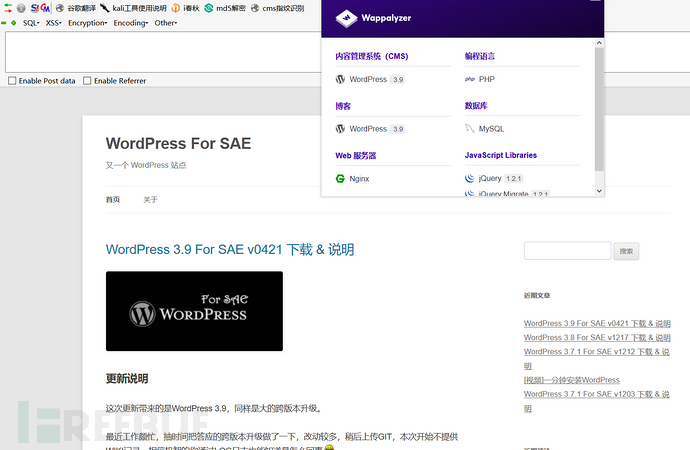Open the SQL dropdown menu
Viewport: 690px width, 450px height.
click(31, 23)
